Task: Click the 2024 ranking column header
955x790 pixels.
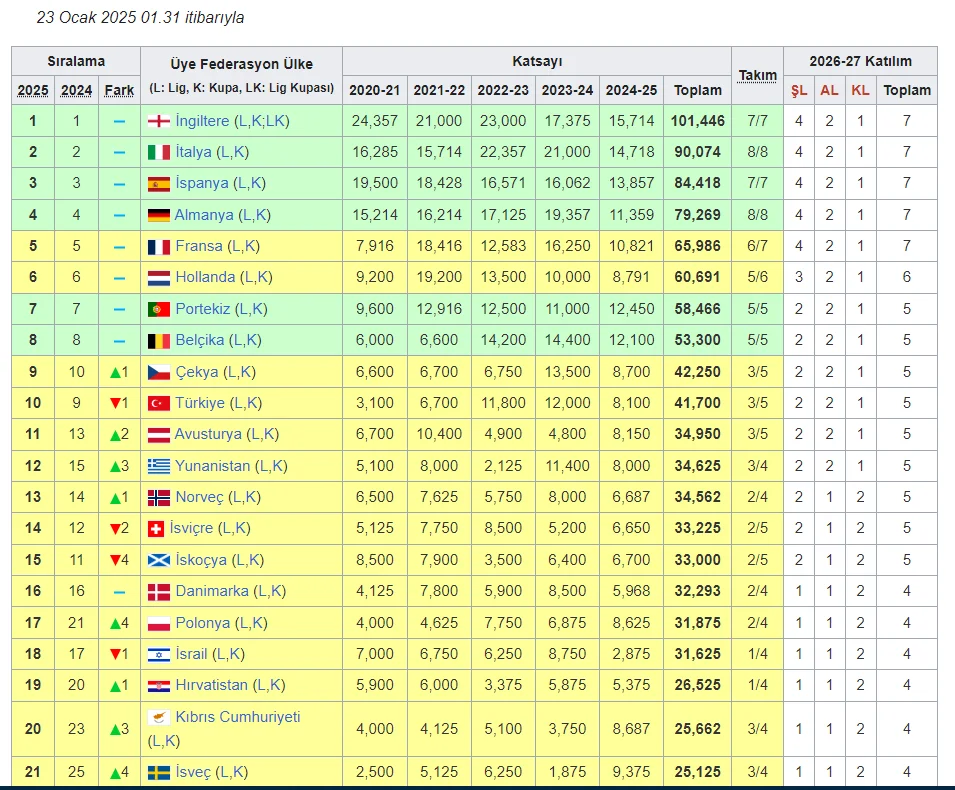Action: [77, 90]
